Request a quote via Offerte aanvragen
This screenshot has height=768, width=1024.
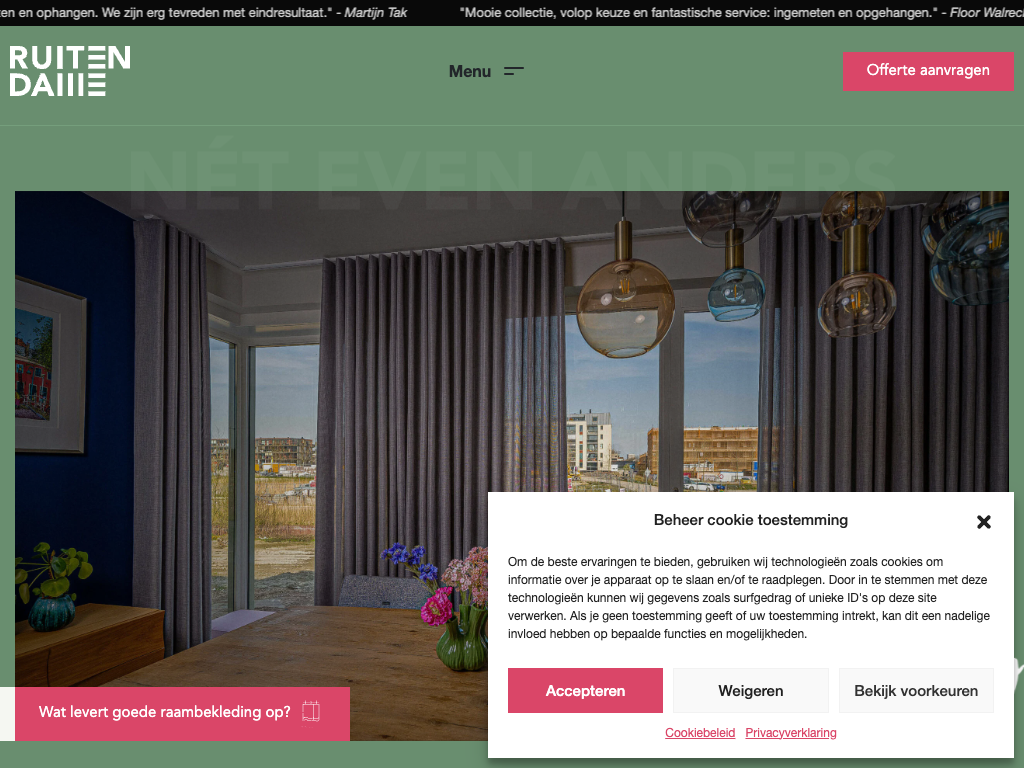(x=928, y=71)
